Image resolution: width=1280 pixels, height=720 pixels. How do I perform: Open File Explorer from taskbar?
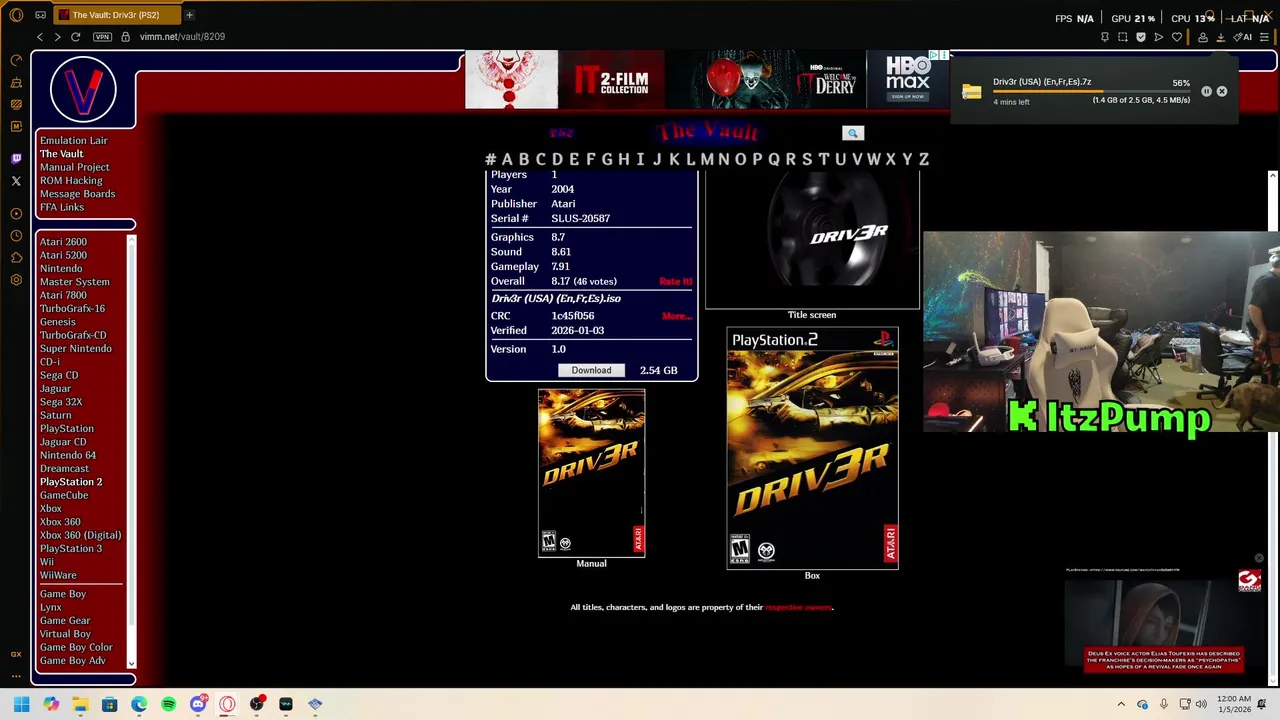[x=80, y=704]
